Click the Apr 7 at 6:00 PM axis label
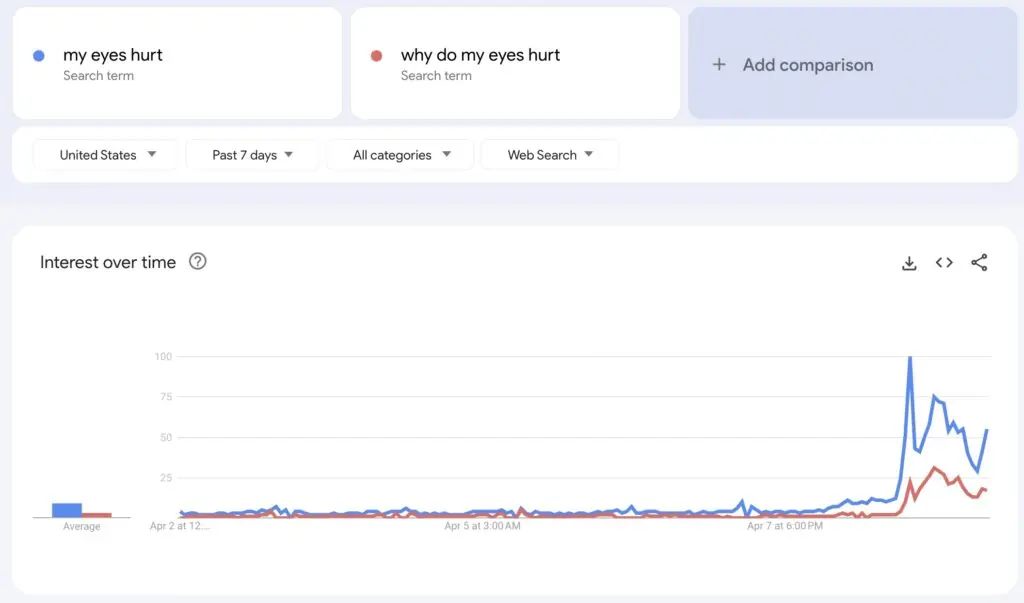 [785, 526]
